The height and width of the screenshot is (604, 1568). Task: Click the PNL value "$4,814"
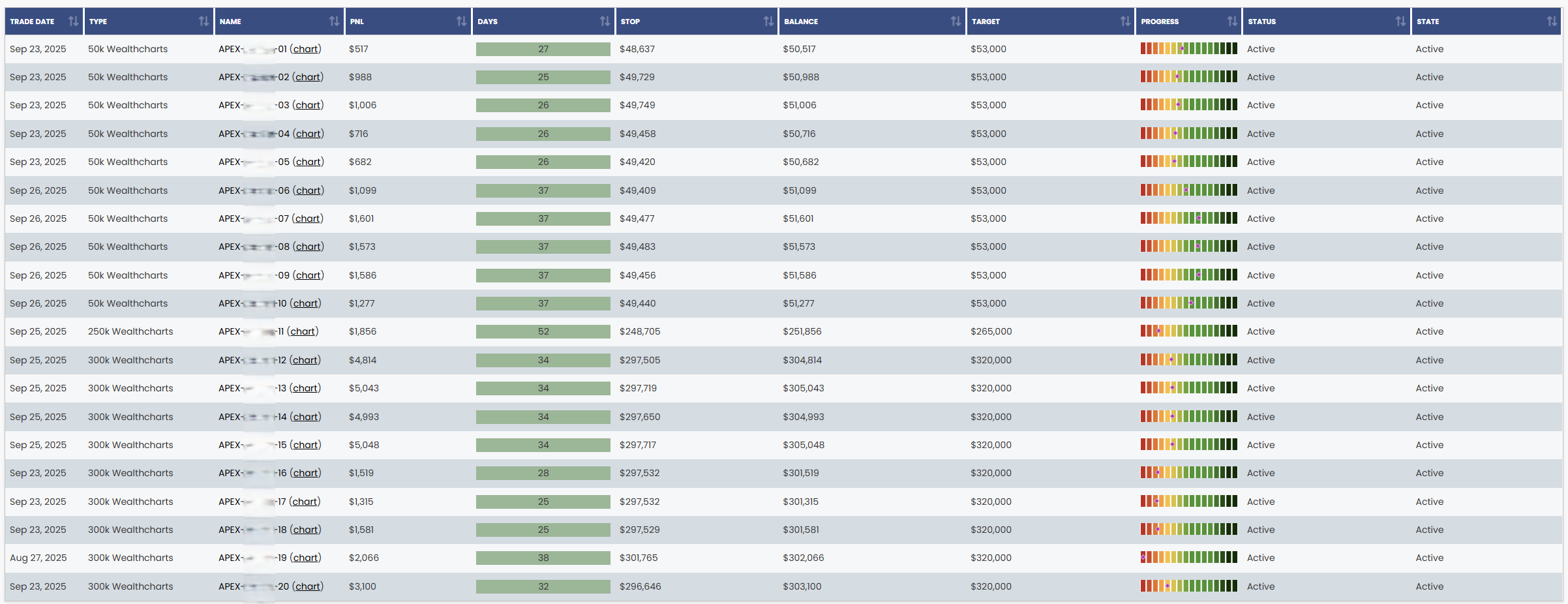pyautogui.click(x=363, y=360)
